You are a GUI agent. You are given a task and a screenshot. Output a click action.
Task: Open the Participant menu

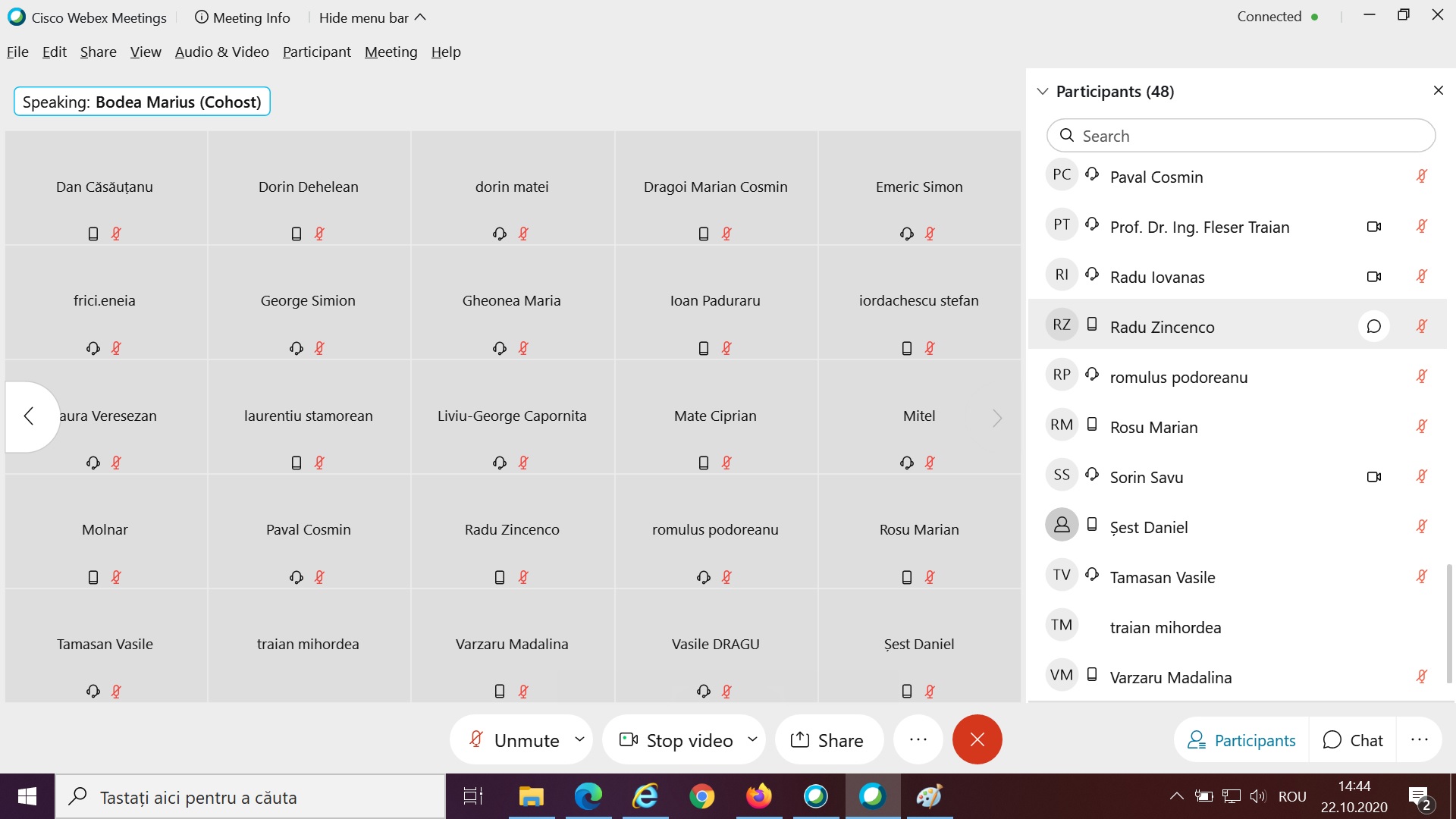tap(316, 52)
